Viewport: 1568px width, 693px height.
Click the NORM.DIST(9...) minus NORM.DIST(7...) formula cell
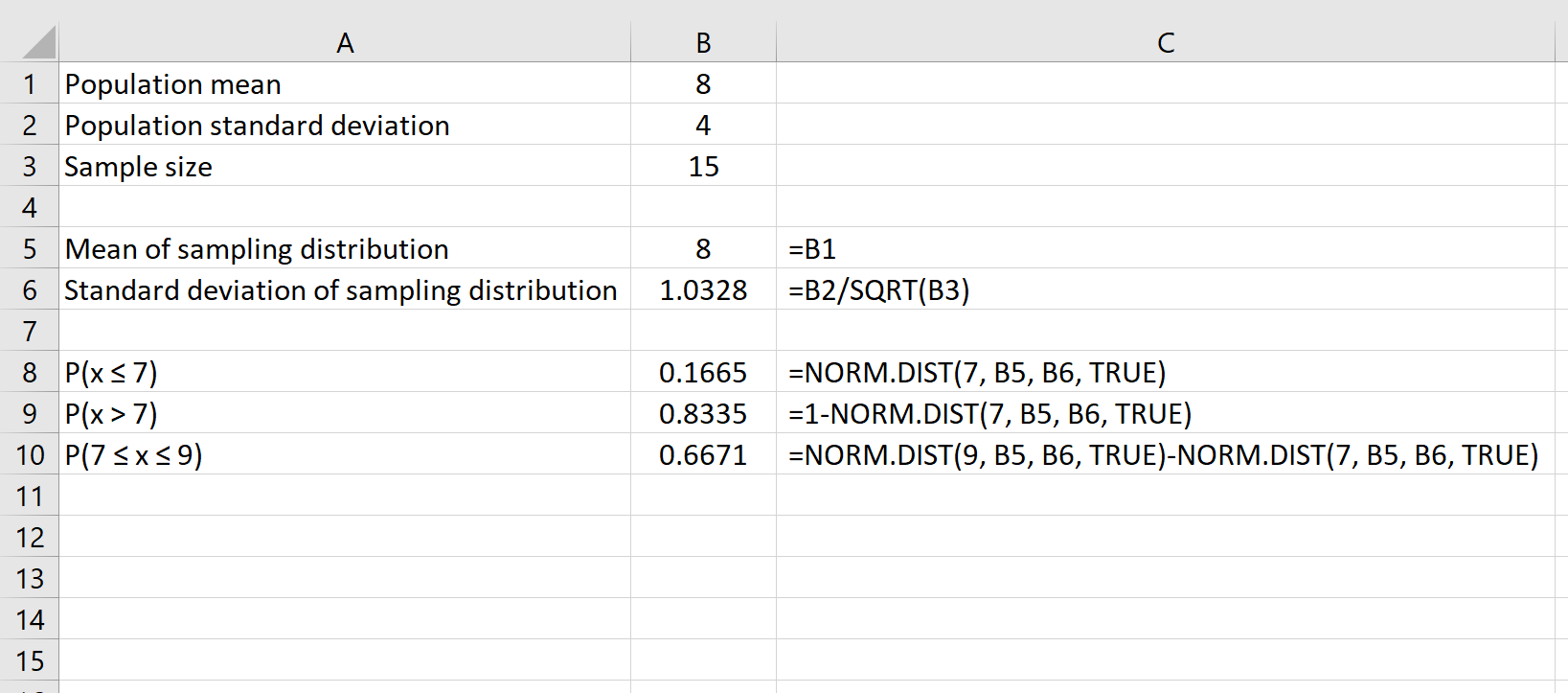1166,454
